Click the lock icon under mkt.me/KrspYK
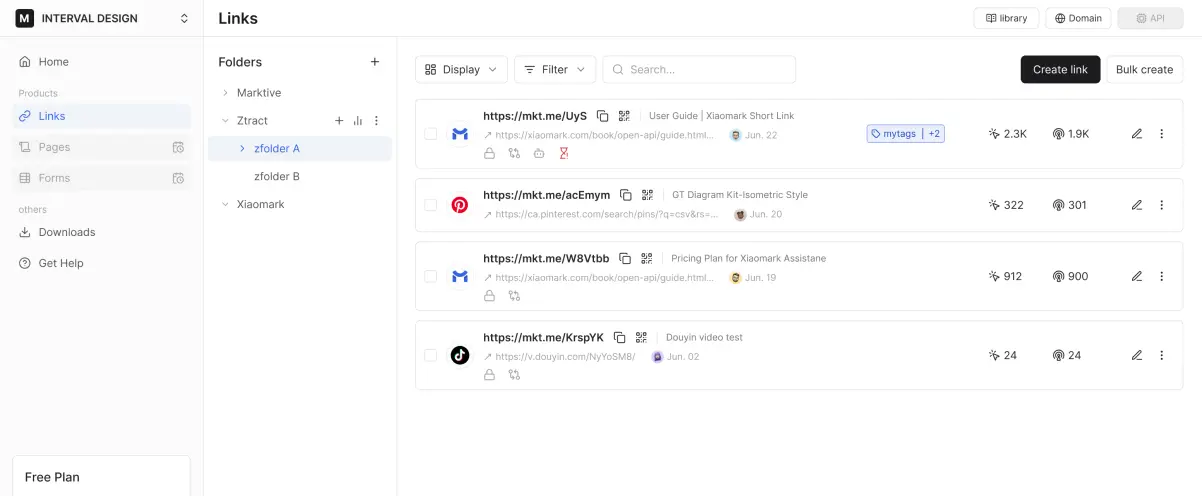Screen dimensions: 1202x496 coord(490,375)
